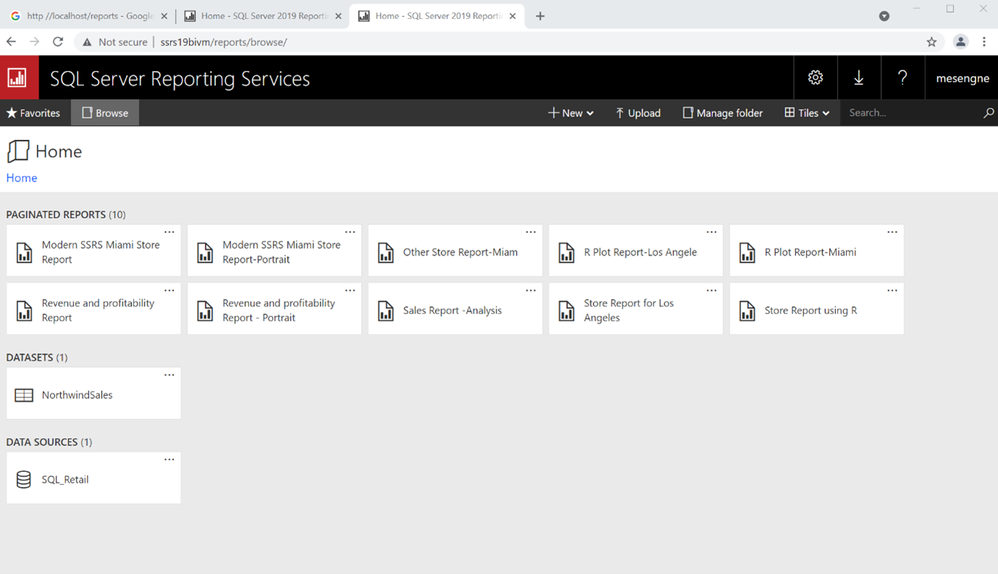Image resolution: width=998 pixels, height=574 pixels.
Task: Click the NorthwindSales dataset icon
Action: point(24,395)
